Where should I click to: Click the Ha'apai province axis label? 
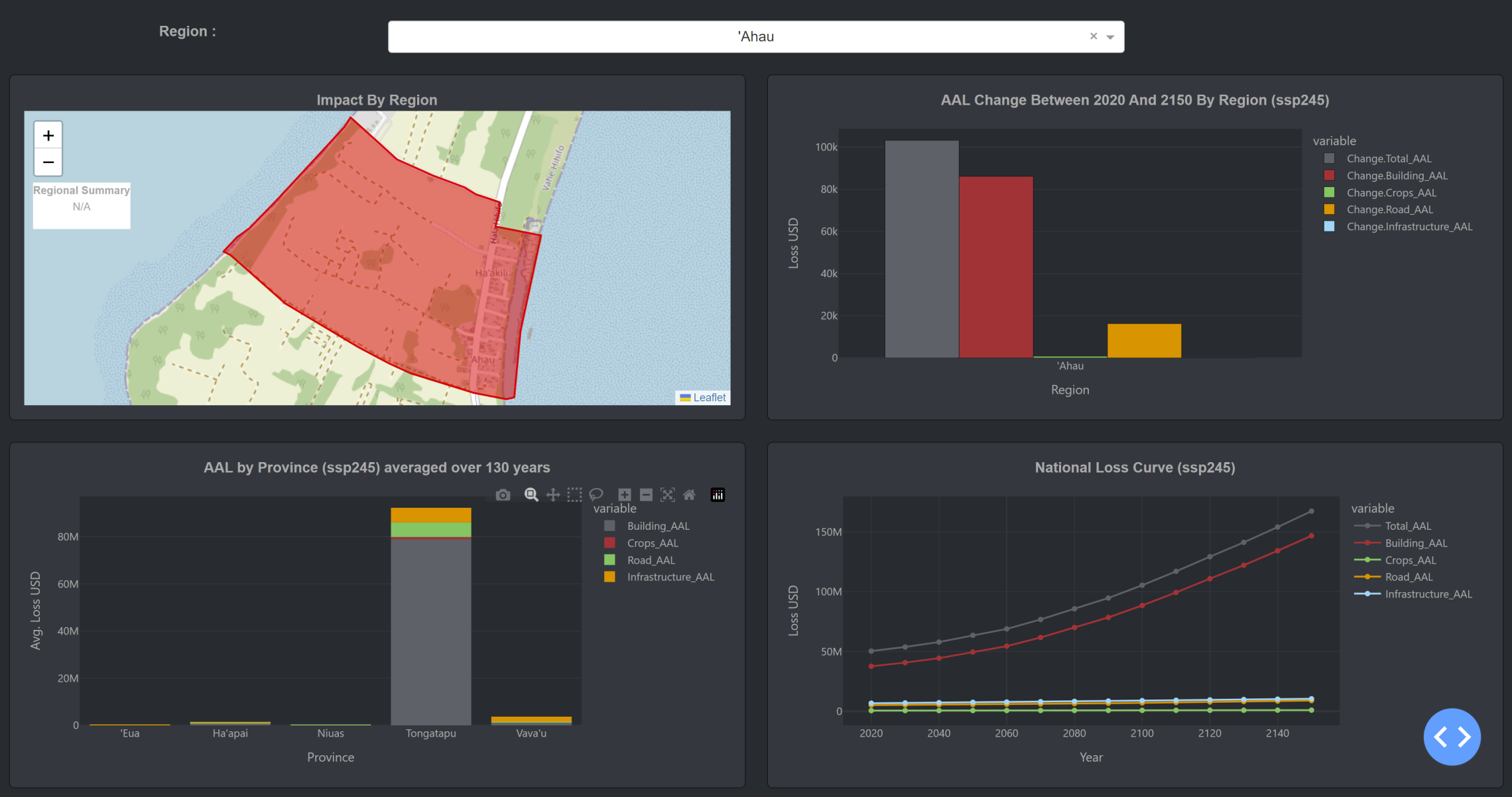click(x=230, y=733)
